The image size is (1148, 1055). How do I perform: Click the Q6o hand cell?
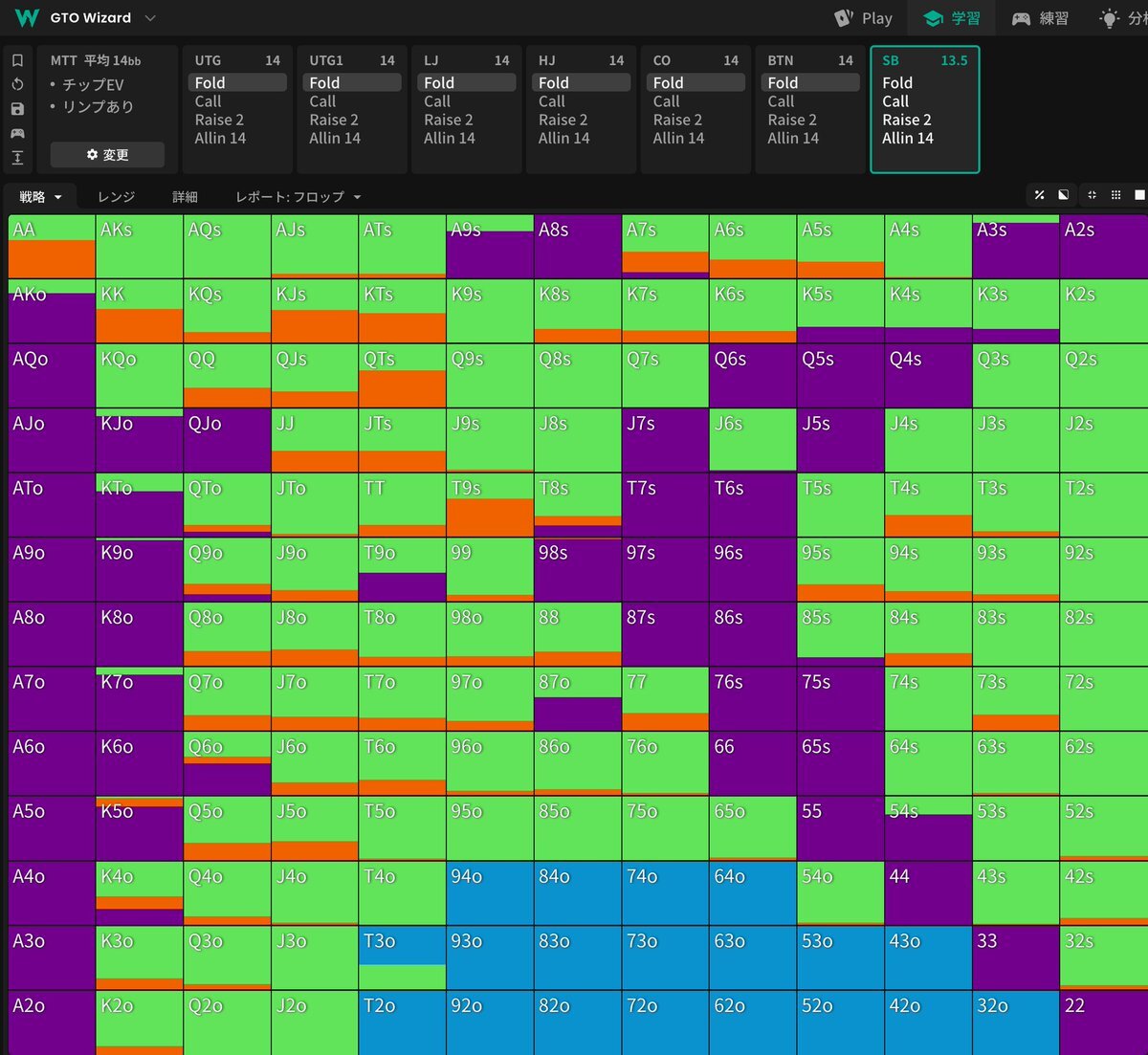pyautogui.click(x=227, y=763)
